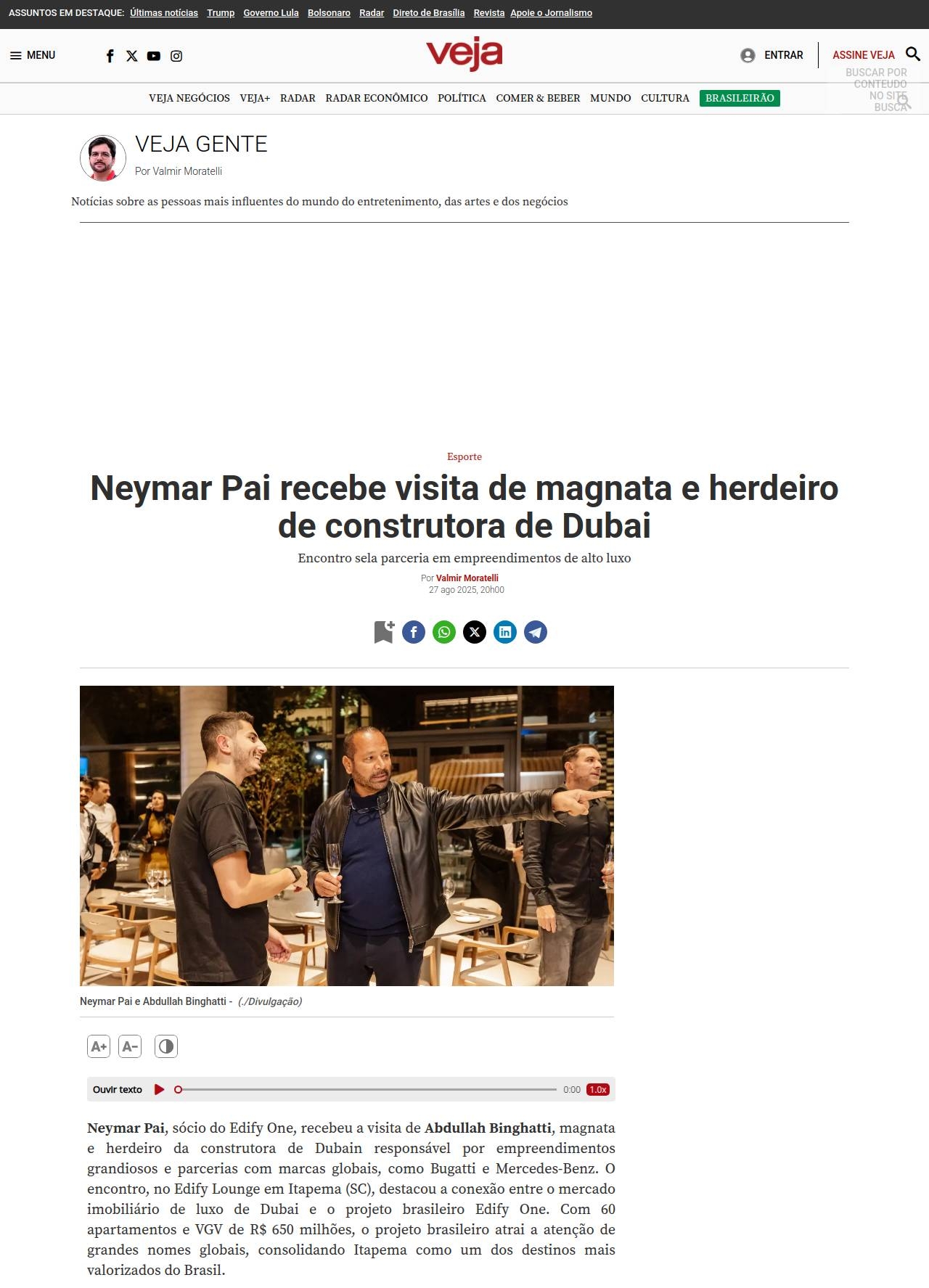Change audio playback speed 1.0x
The image size is (929, 1288).
[598, 1089]
